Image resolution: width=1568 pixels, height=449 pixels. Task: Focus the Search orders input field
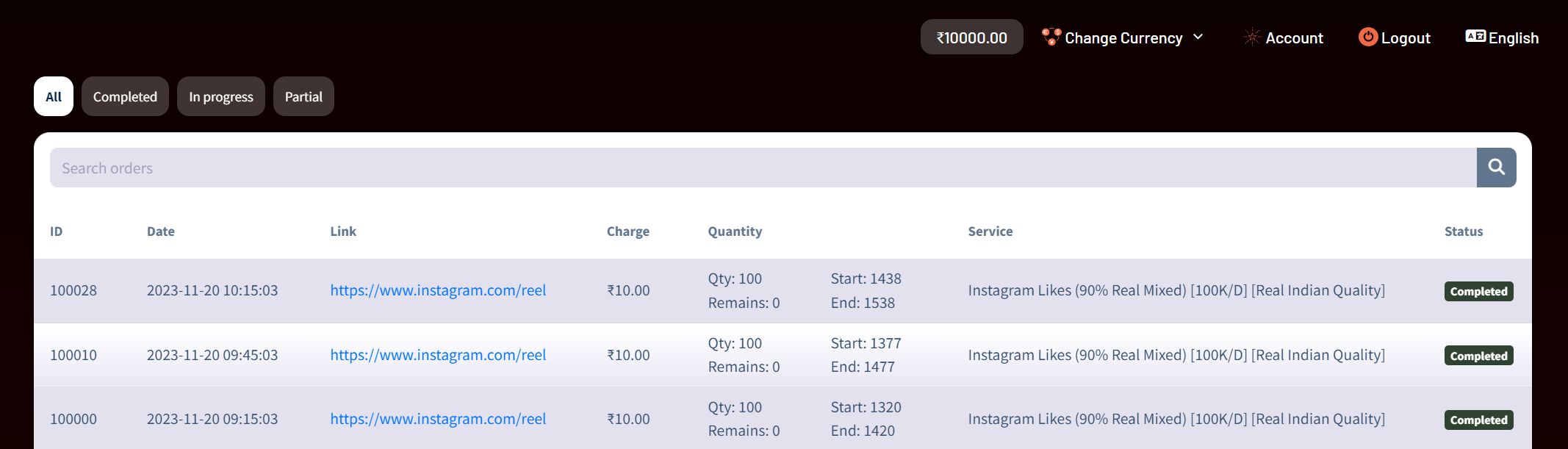click(x=763, y=168)
